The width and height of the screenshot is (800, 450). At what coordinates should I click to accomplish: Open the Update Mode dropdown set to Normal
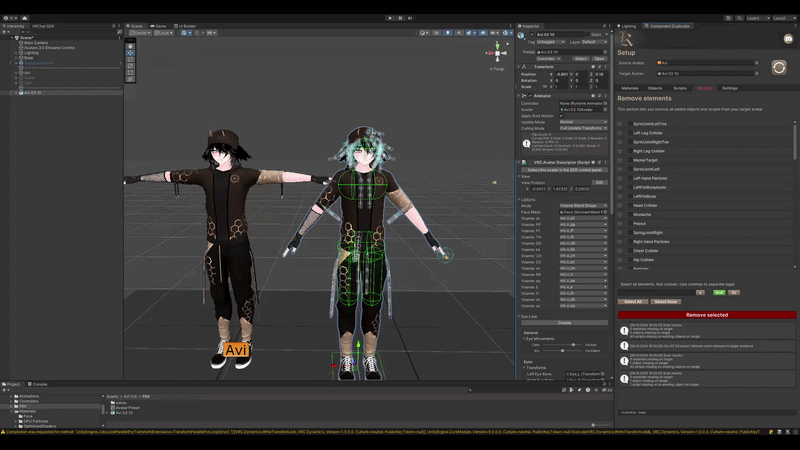[x=583, y=122]
